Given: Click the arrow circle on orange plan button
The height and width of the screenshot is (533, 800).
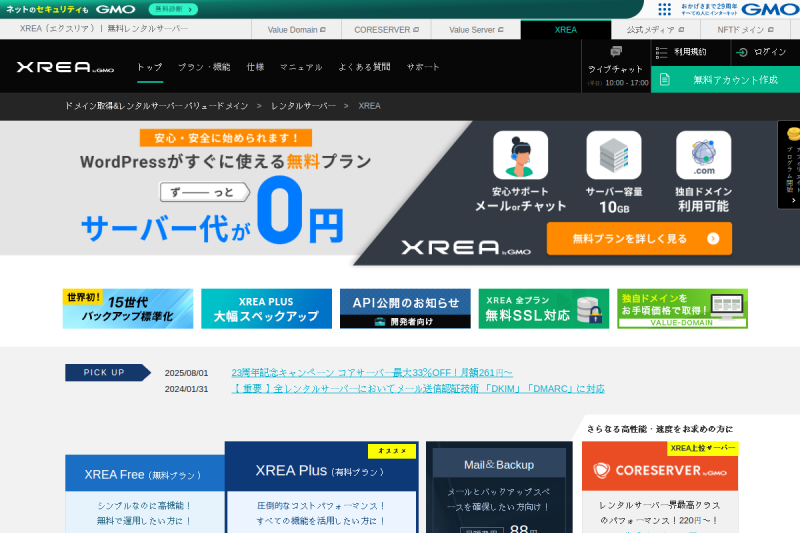Looking at the screenshot, I should click(x=713, y=239).
